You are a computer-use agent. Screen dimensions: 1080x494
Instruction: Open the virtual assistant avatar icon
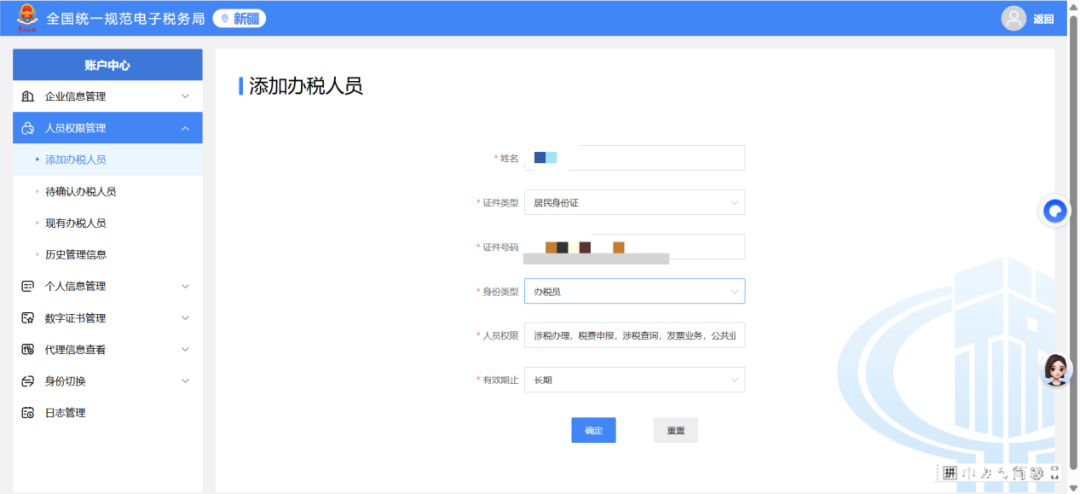pos(1055,370)
